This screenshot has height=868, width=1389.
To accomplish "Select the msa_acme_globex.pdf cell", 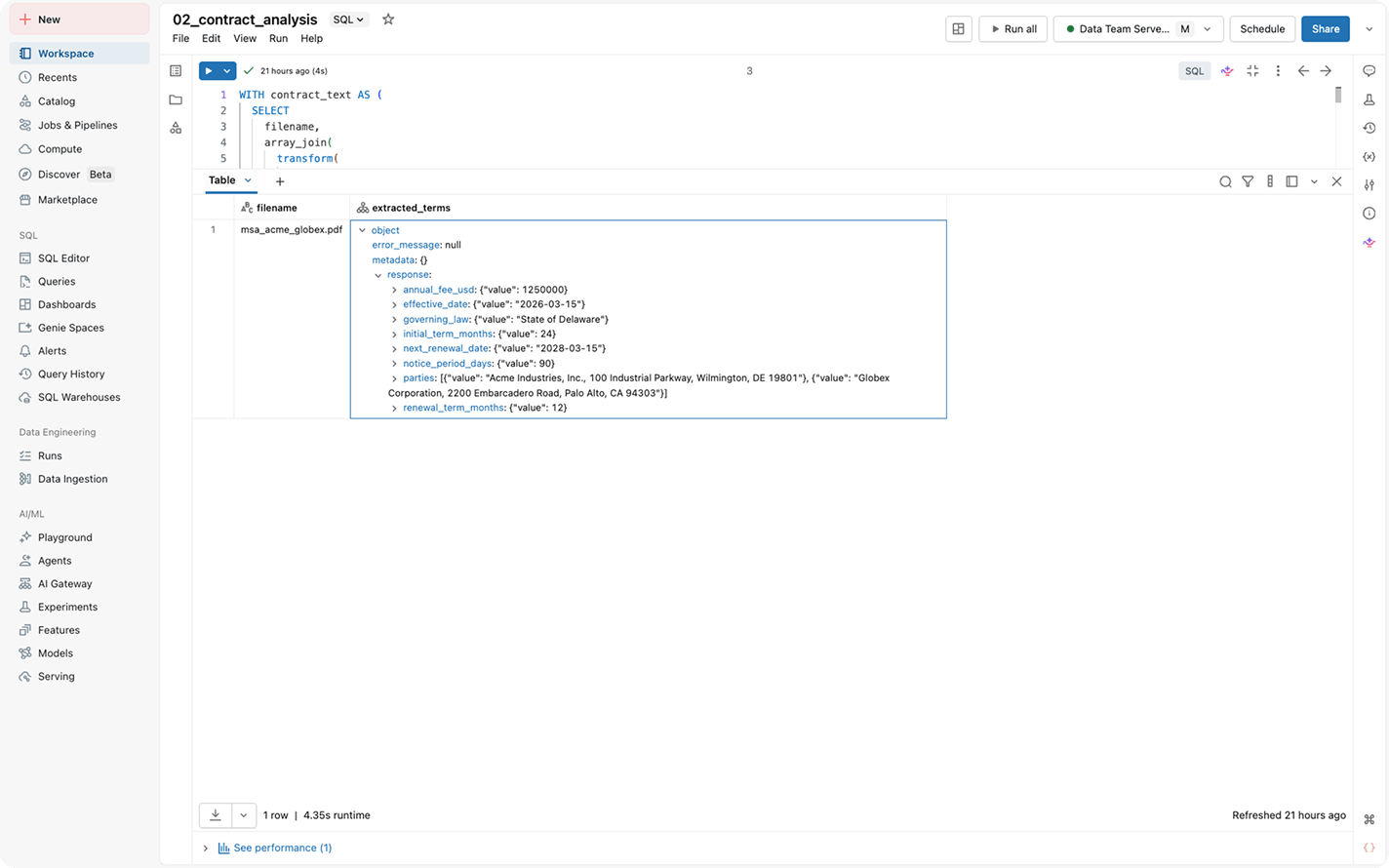I will coord(292,230).
